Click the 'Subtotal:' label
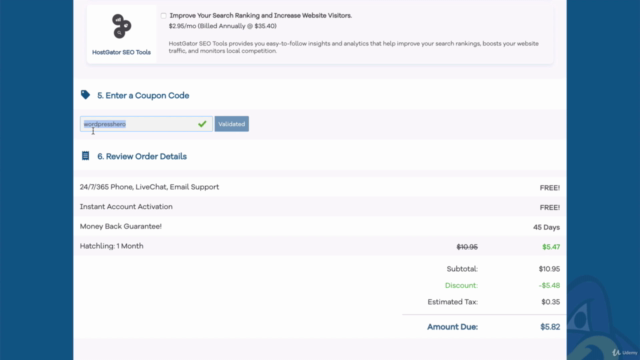The image size is (640, 360). pyautogui.click(x=462, y=269)
